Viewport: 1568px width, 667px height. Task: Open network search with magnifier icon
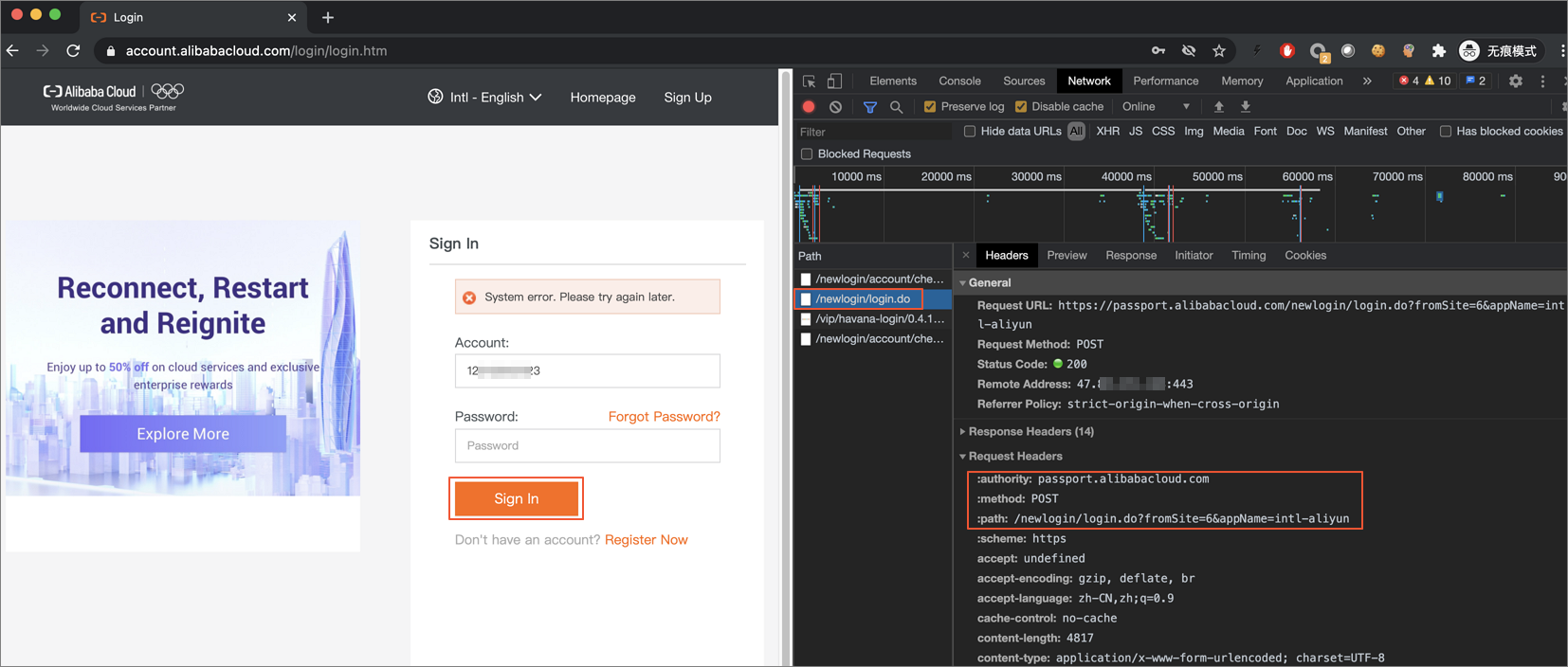896,107
